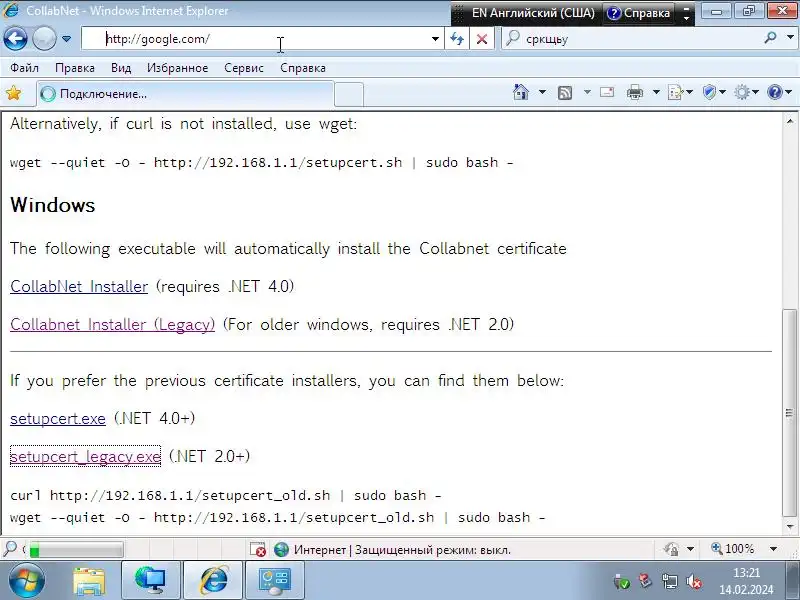Expand the address bar URL dropdown
The image size is (800, 600).
(435, 39)
